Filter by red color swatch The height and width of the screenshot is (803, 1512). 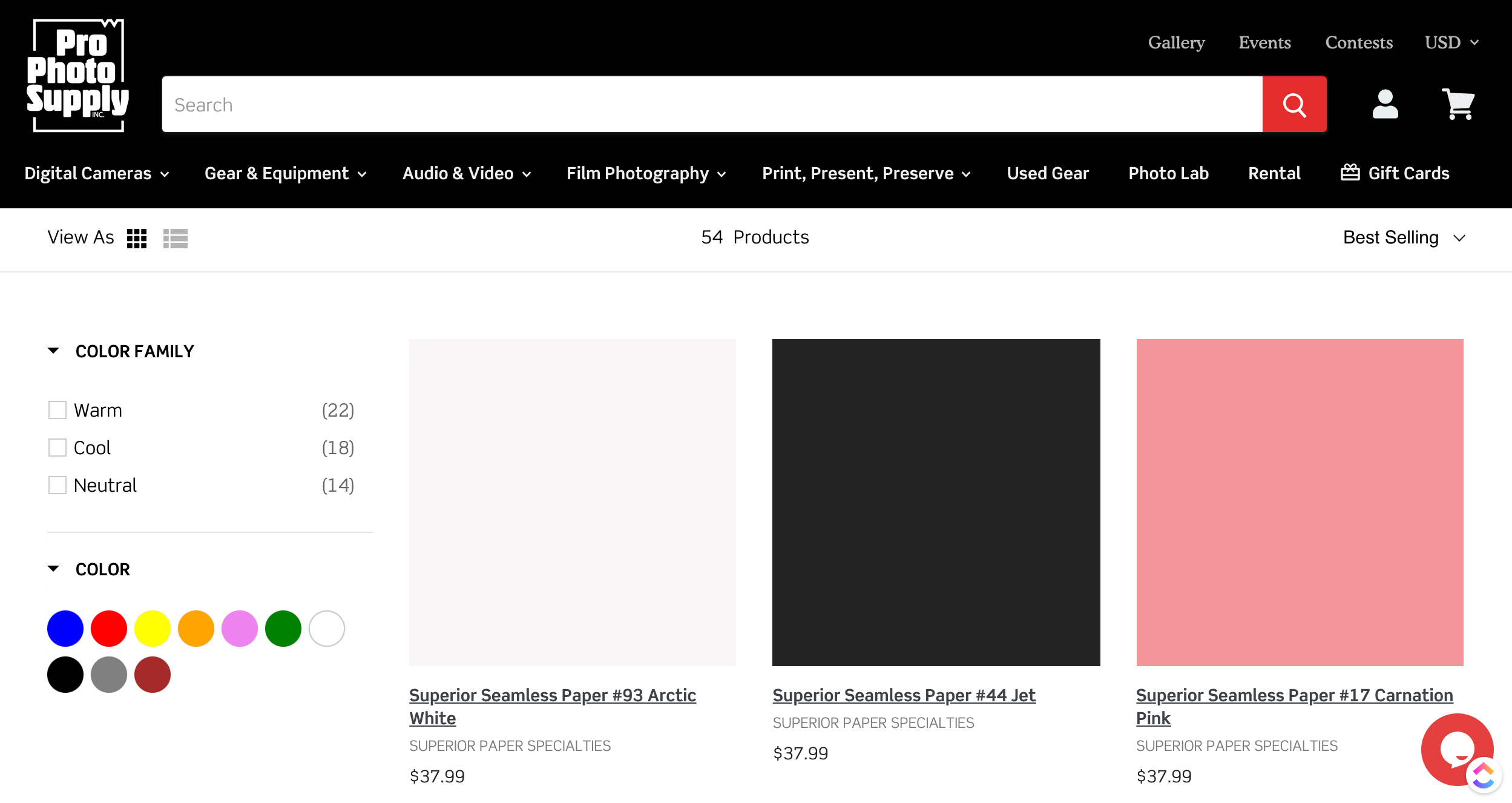coord(109,629)
